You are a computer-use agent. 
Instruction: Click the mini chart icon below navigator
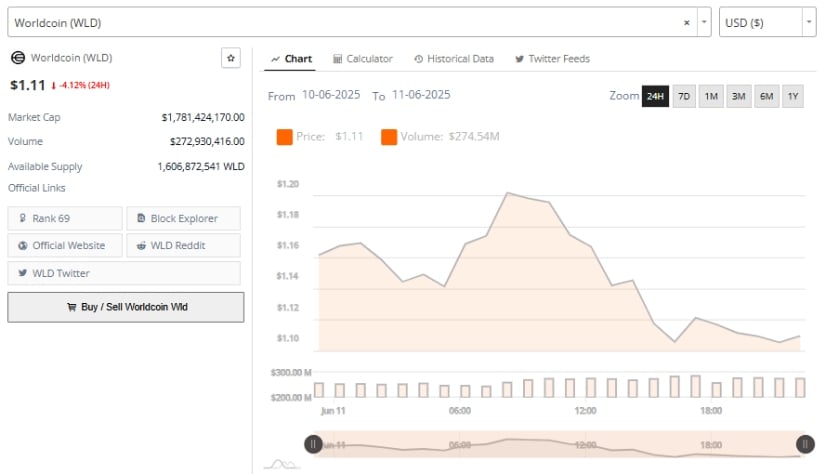pos(283,464)
